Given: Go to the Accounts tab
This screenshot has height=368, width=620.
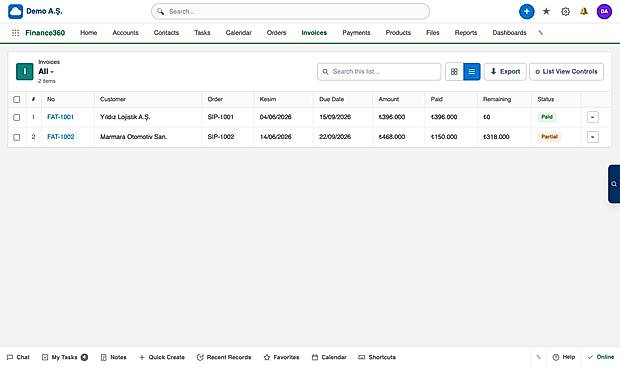Looking at the screenshot, I should tap(125, 33).
